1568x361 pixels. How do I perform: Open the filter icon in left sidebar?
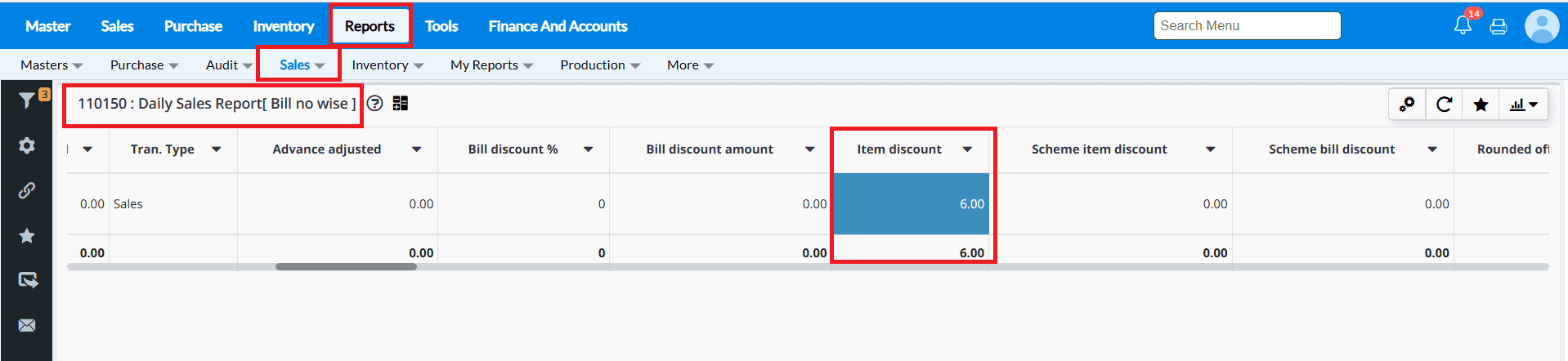(27, 100)
